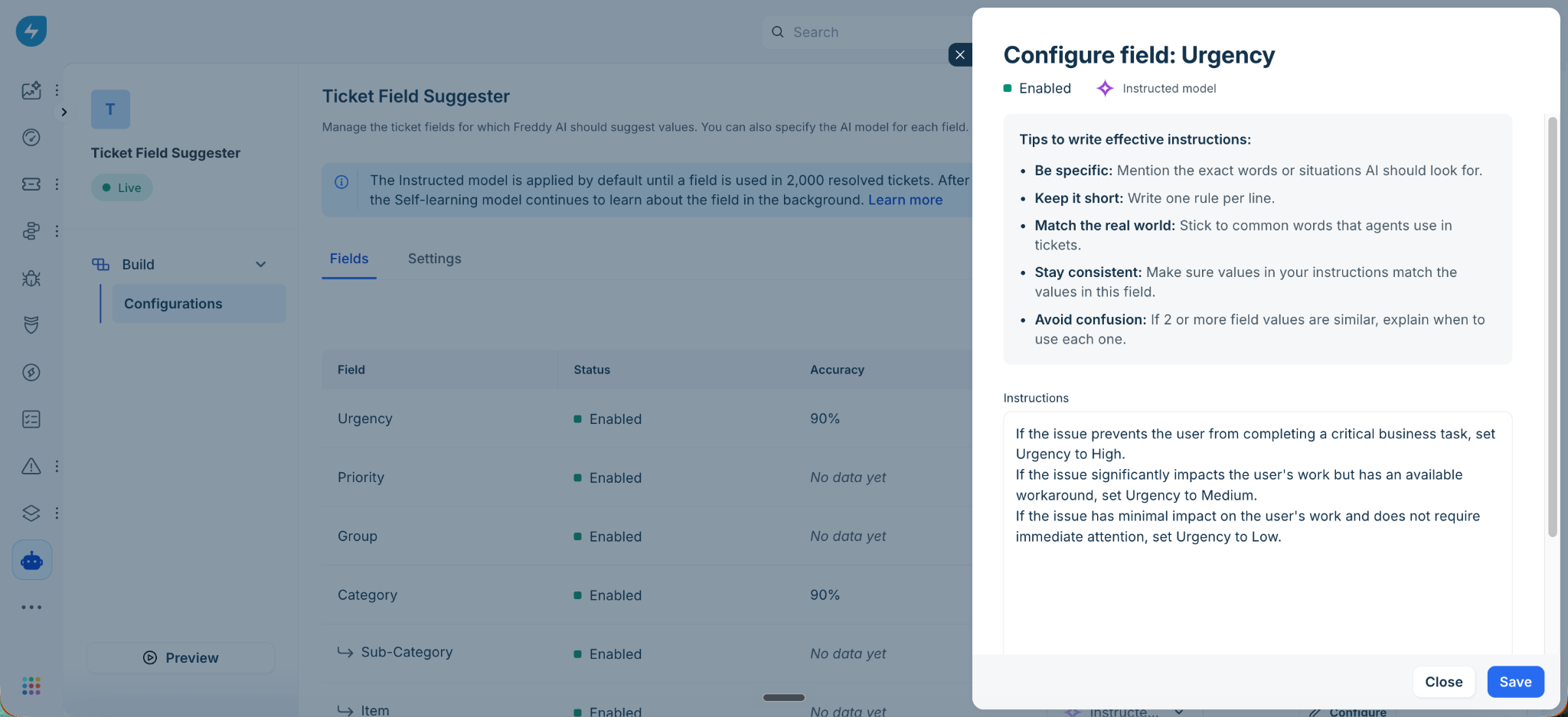Collapse the Build section chevron
1568x717 pixels.
(261, 265)
